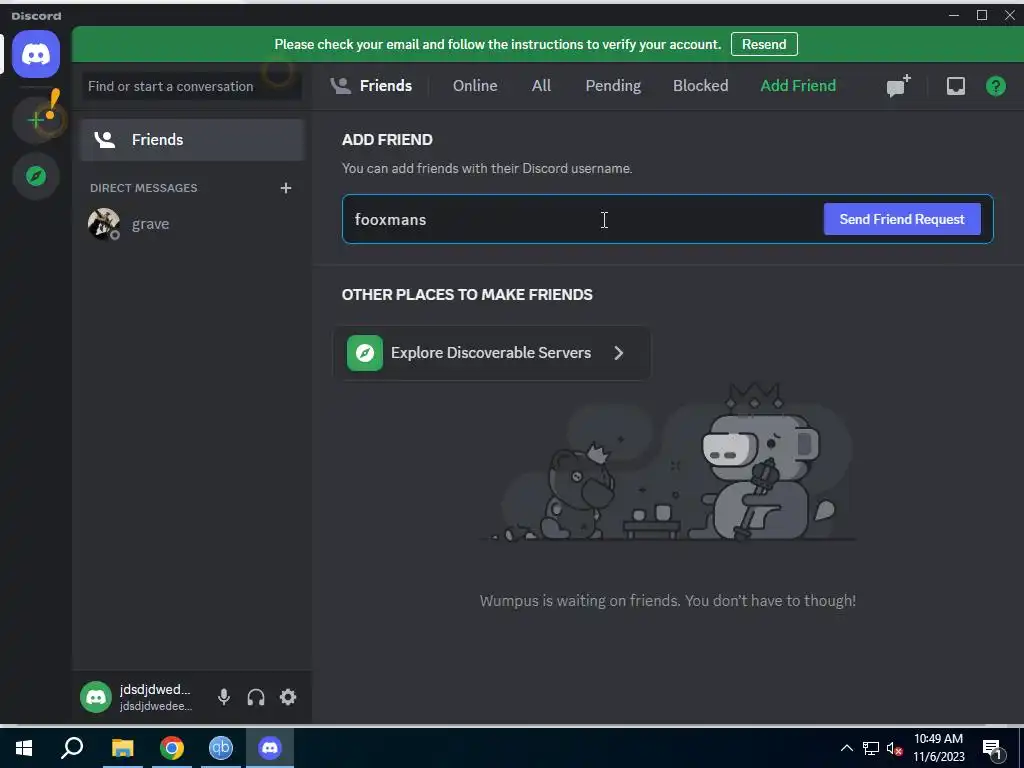
Task: Create a new group DM icon
Action: coord(899,86)
